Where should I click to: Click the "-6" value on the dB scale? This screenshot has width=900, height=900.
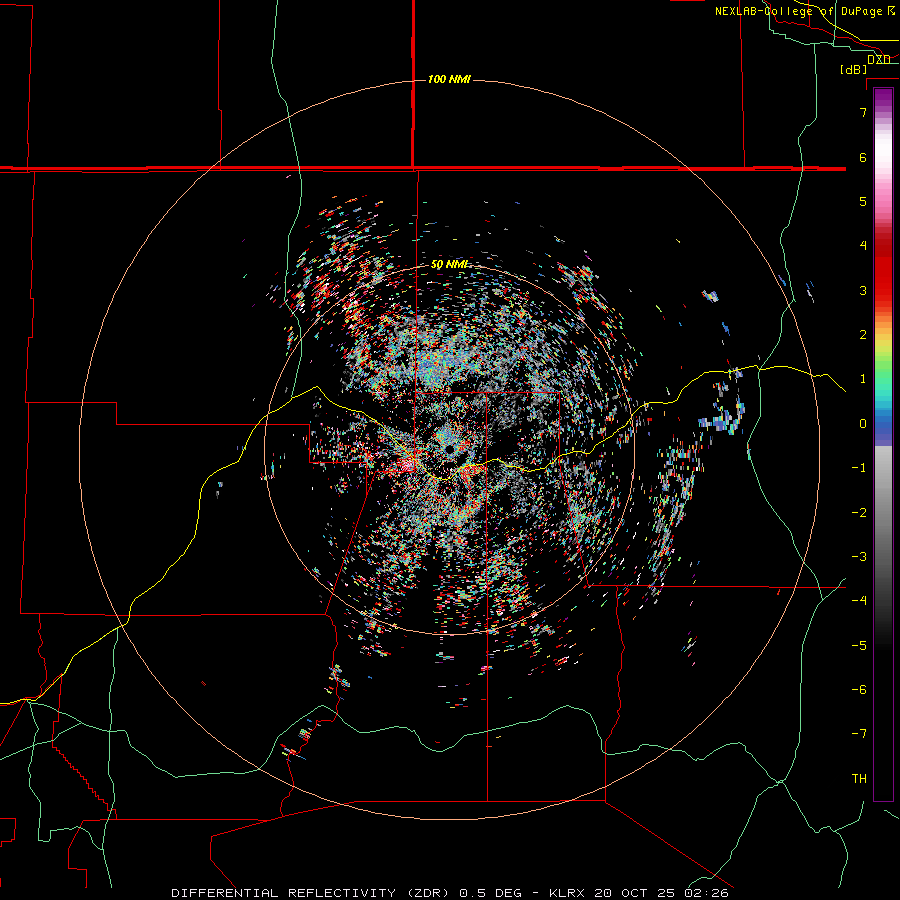[859, 690]
